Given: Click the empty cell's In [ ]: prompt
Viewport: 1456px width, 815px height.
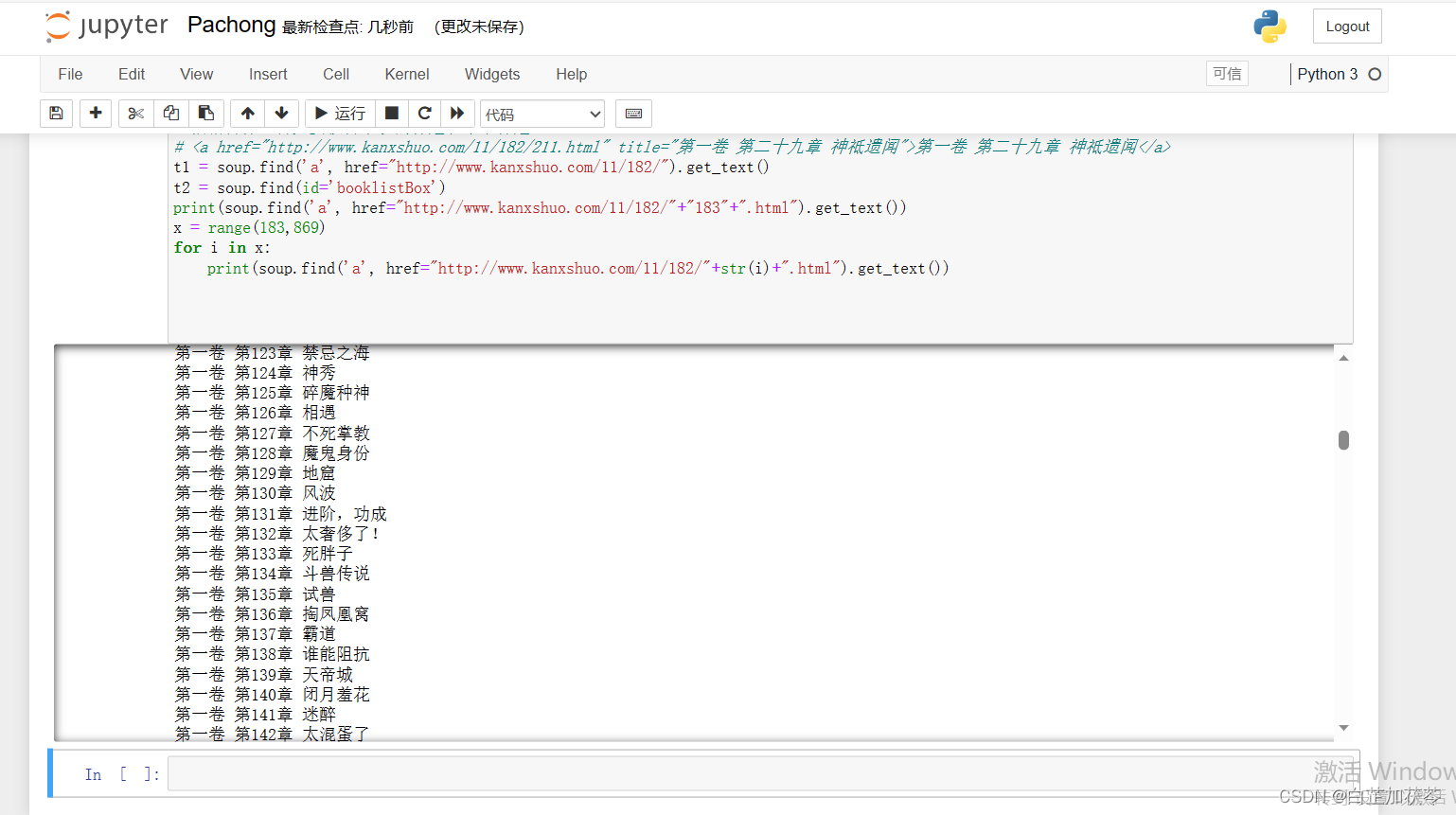Looking at the screenshot, I should pos(122,774).
